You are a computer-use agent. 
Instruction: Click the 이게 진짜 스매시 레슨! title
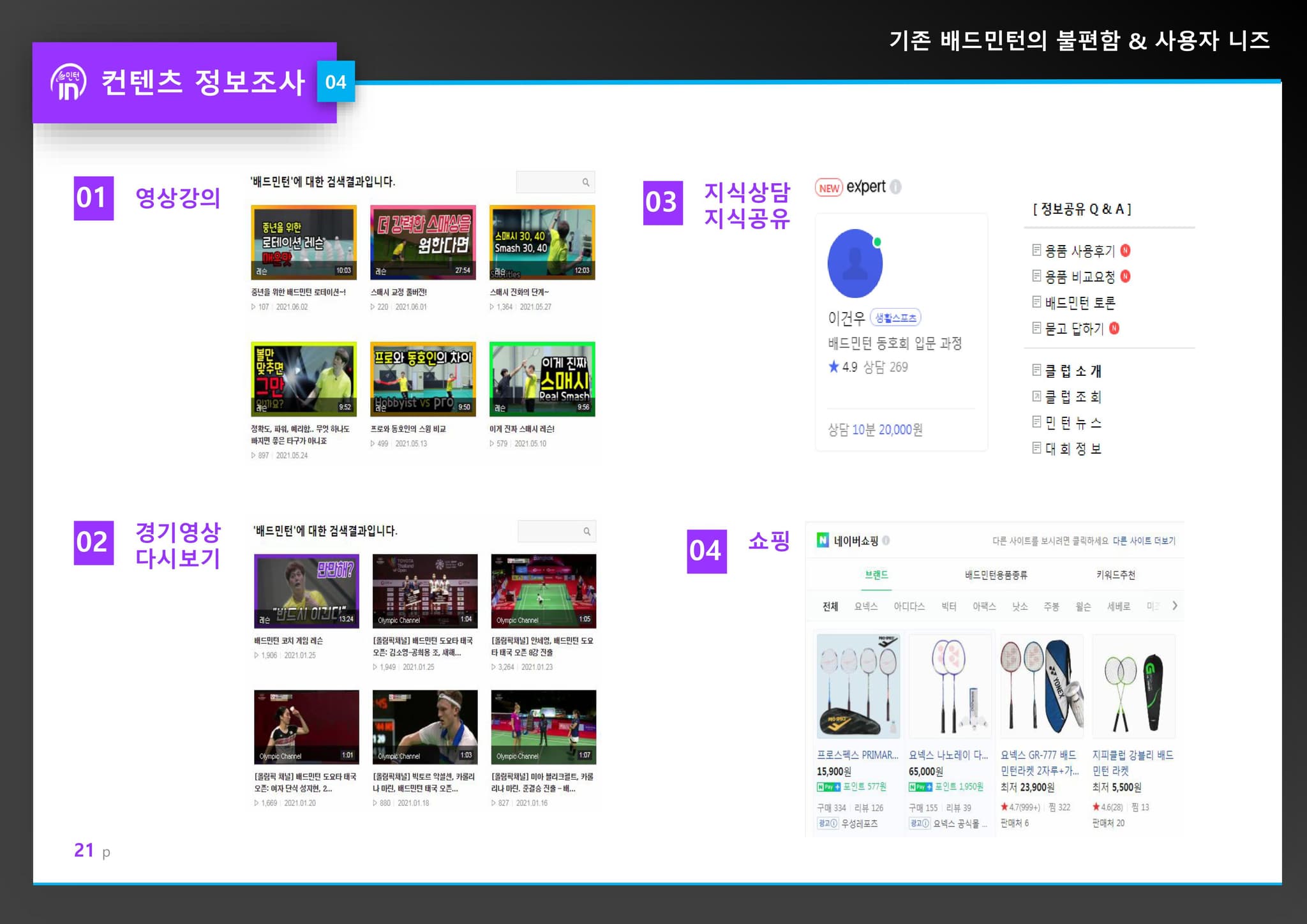522,429
